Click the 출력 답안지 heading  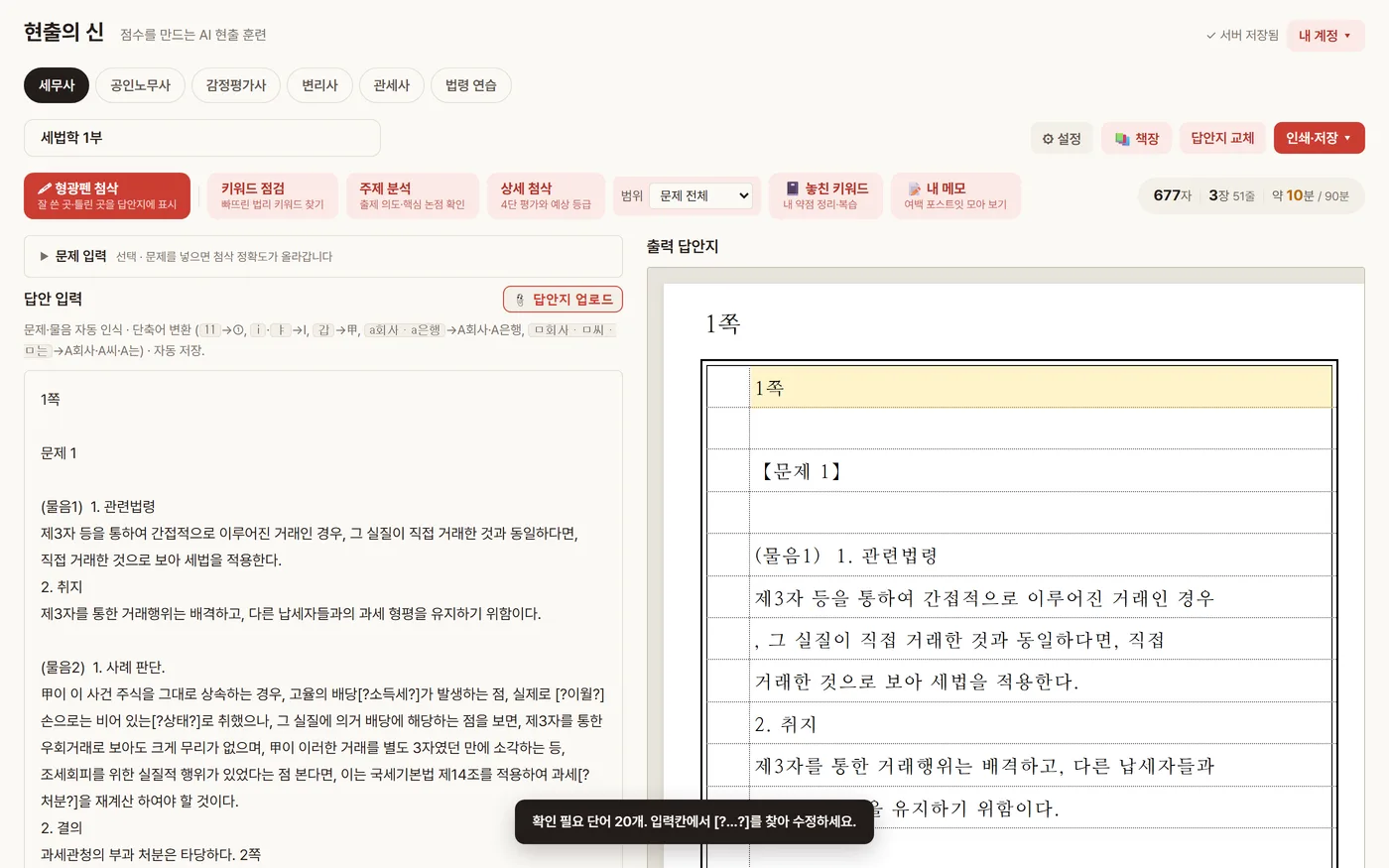tap(683, 246)
